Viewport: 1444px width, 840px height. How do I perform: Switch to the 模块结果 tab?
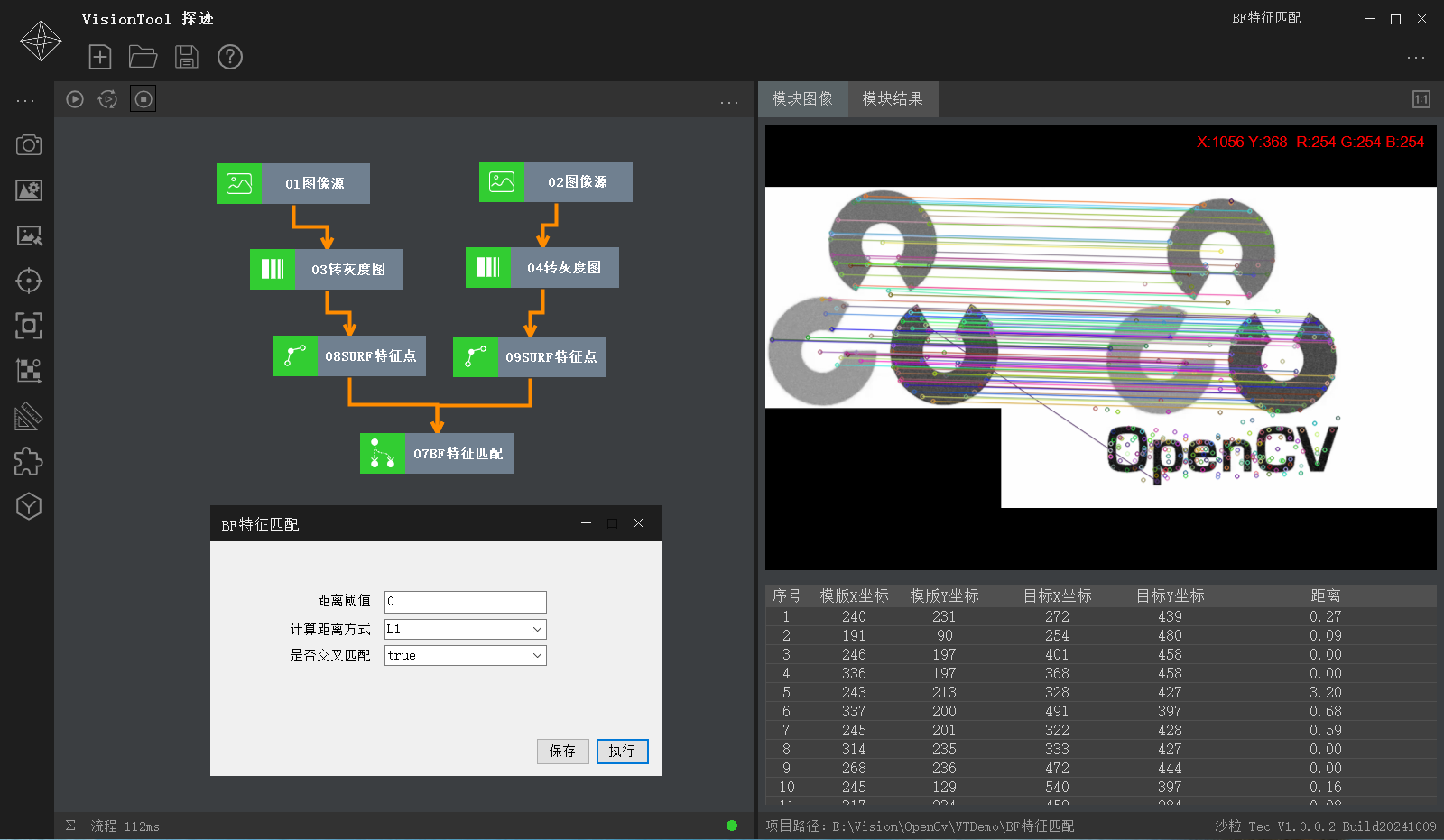(x=893, y=99)
